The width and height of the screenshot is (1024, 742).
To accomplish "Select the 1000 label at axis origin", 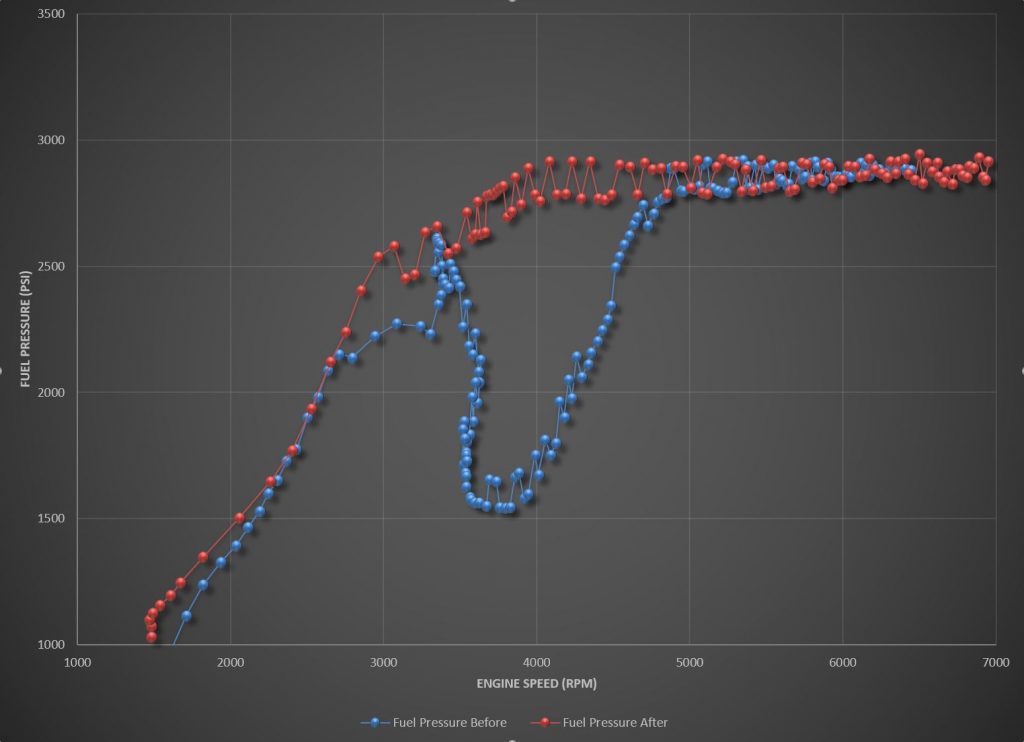I will (x=79, y=661).
